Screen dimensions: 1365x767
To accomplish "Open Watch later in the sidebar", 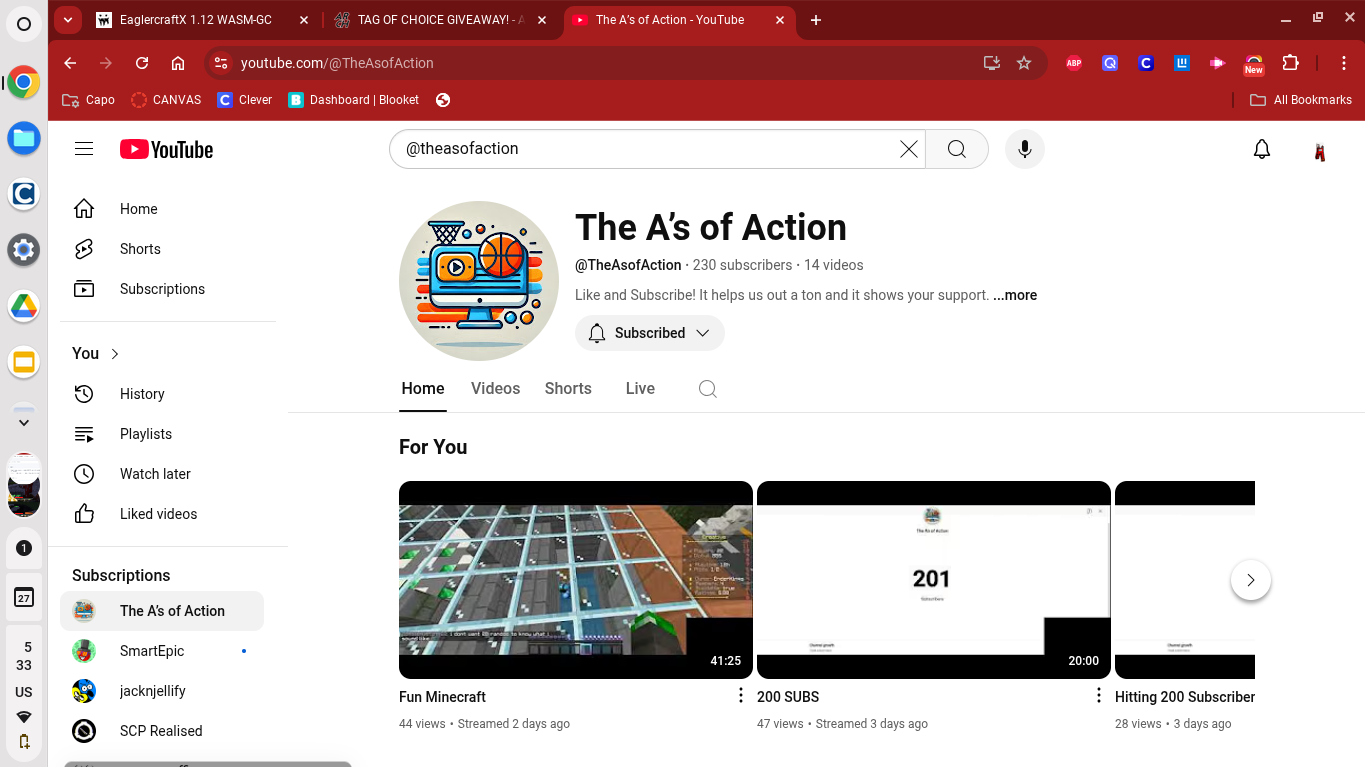I will click(162, 474).
